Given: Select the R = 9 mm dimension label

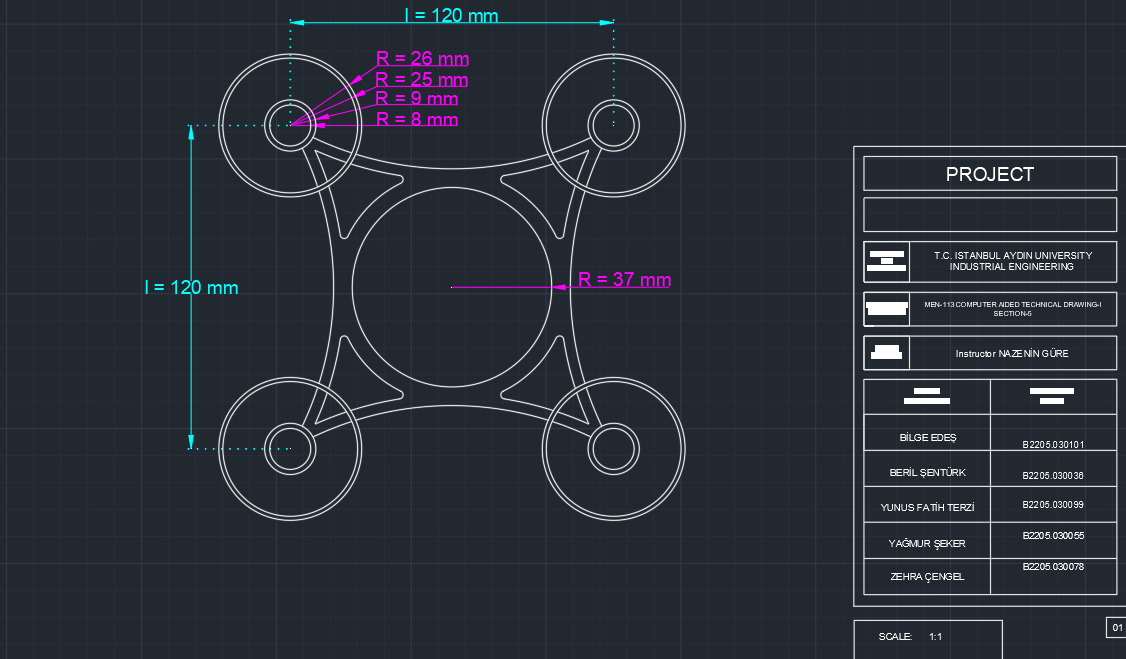Looking at the screenshot, I should (x=417, y=99).
